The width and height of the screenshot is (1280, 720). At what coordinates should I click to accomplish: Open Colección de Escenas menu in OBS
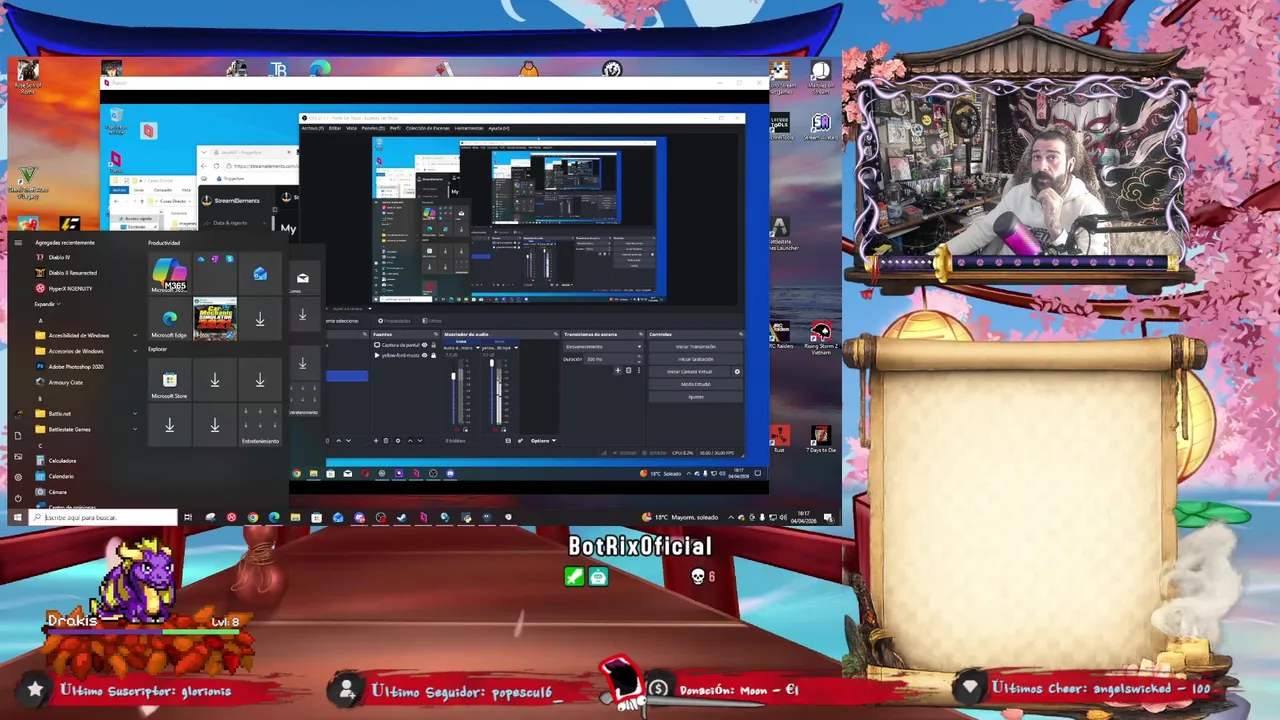[x=428, y=128]
